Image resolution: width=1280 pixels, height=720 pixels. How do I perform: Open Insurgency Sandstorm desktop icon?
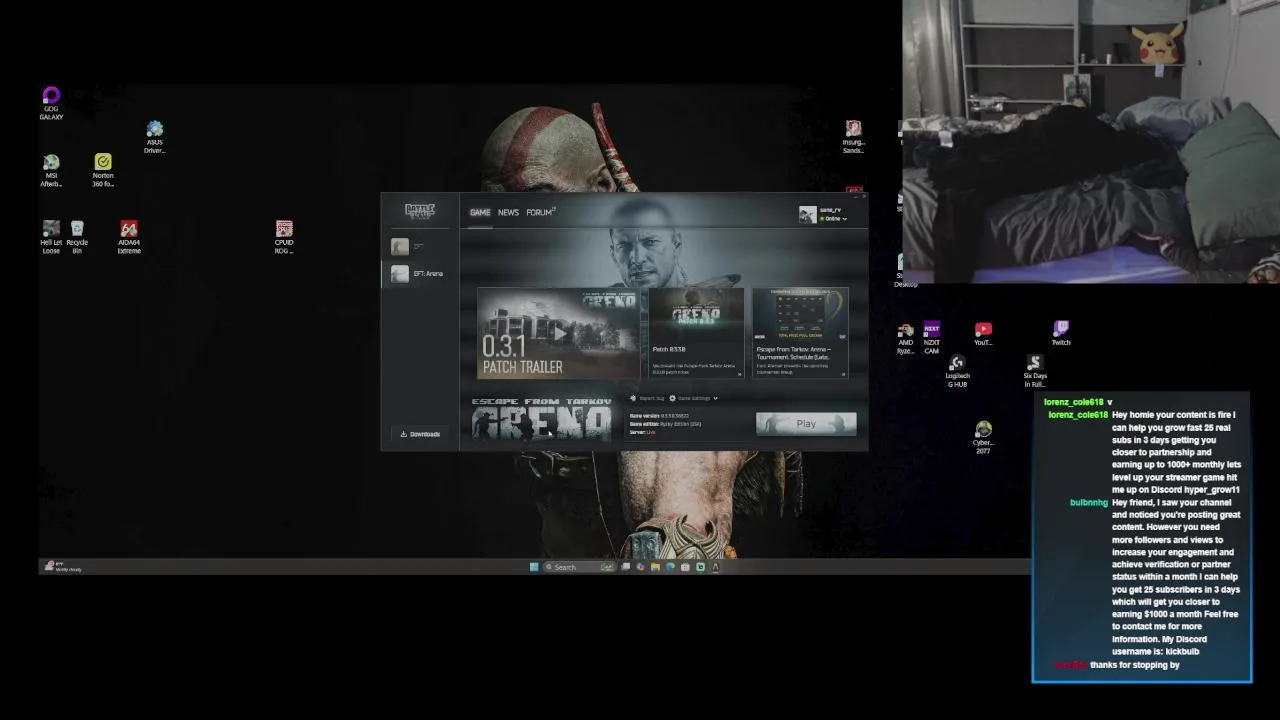click(x=853, y=138)
